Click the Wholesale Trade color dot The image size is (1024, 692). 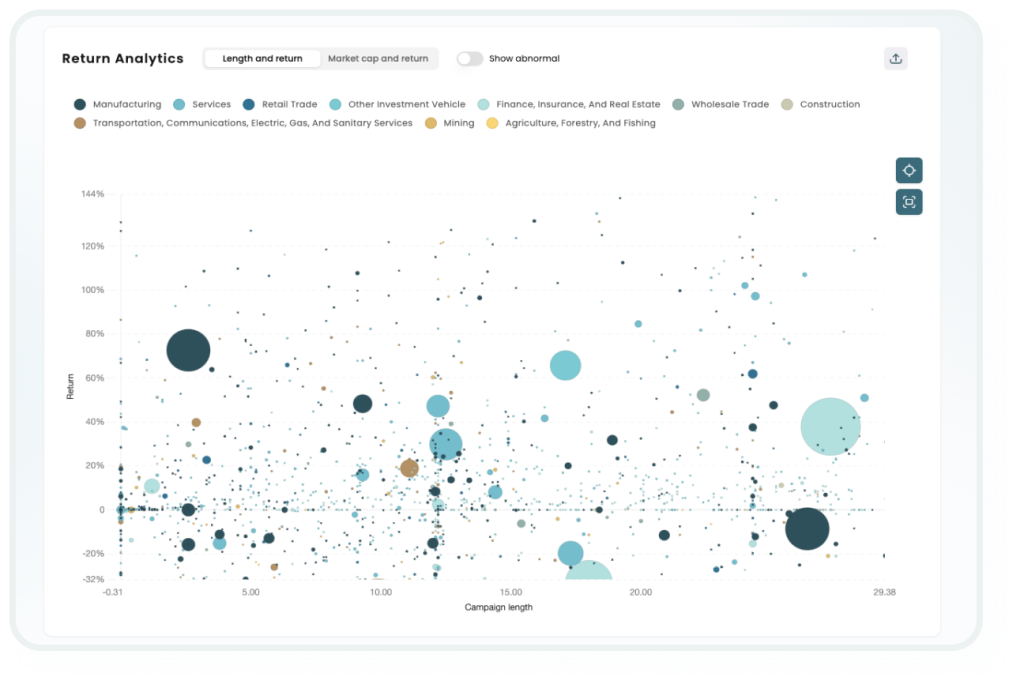point(679,104)
